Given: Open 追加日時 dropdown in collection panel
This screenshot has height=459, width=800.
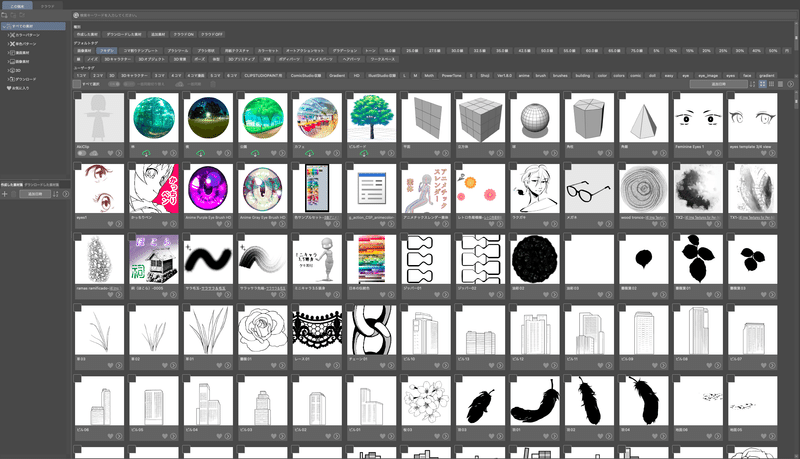Looking at the screenshot, I should [35, 194].
